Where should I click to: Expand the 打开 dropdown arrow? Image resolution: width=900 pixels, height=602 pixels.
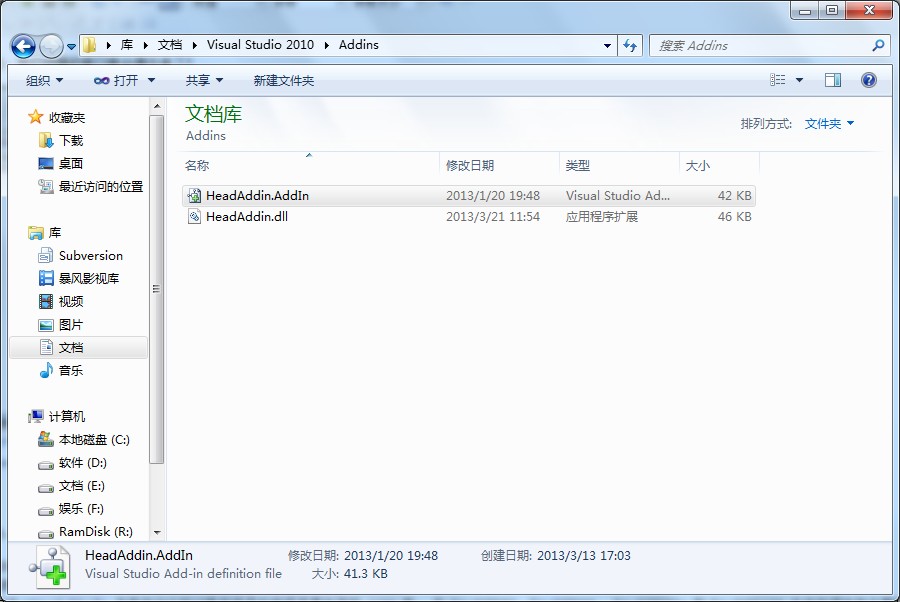click(152, 80)
